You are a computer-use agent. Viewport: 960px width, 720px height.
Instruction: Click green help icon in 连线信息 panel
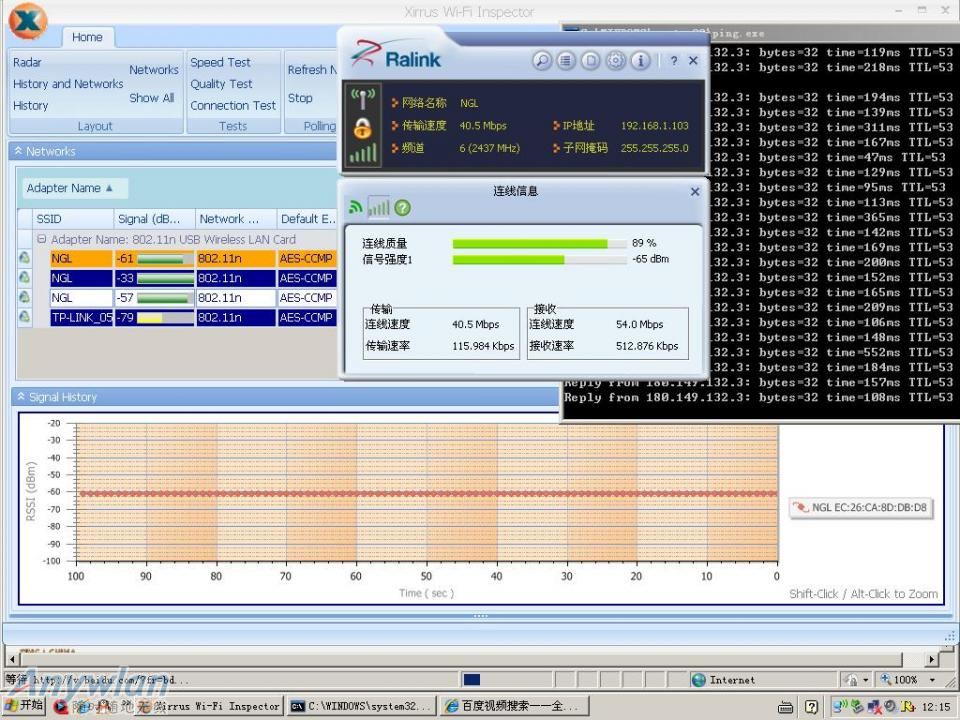coord(402,208)
